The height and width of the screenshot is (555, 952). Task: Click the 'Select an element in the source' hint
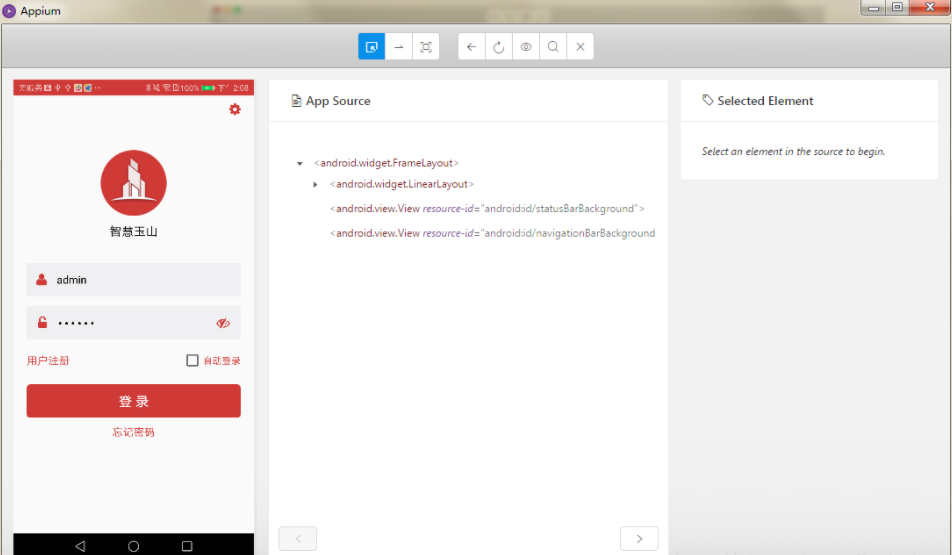[794, 151]
